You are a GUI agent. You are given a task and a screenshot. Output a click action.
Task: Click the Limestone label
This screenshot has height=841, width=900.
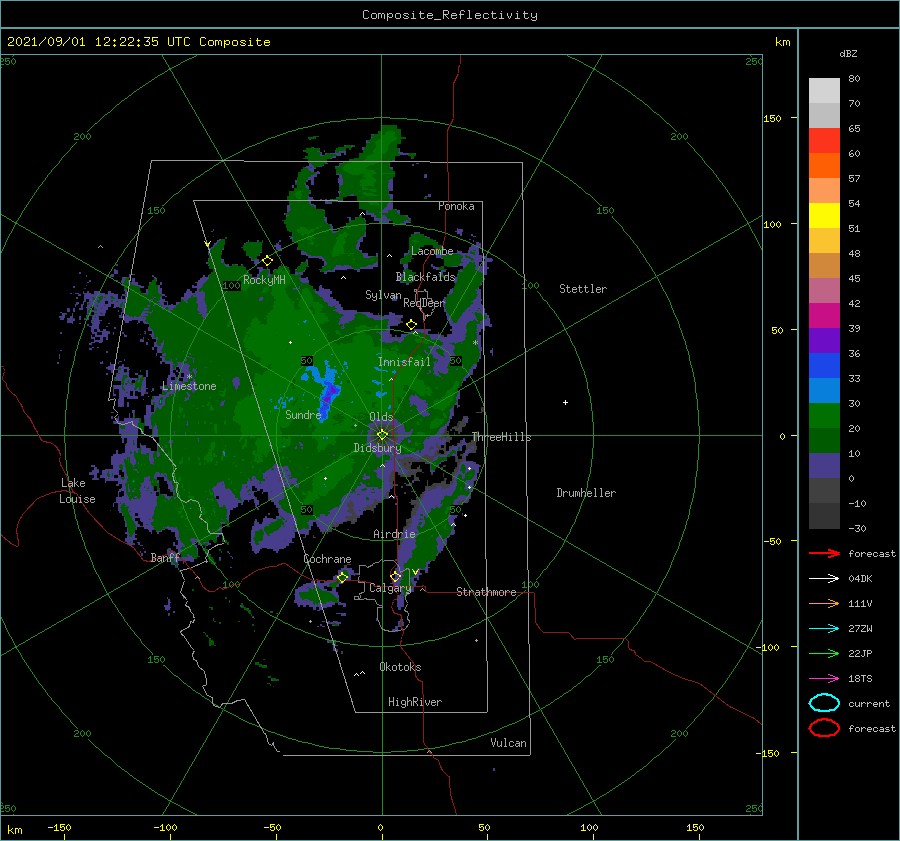[189, 386]
